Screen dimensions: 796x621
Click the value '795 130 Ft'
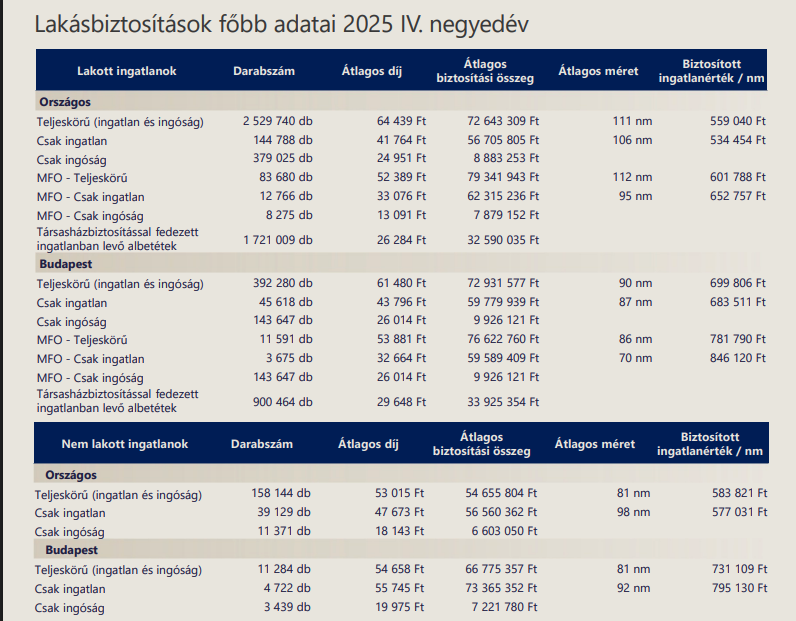[x=739, y=588]
